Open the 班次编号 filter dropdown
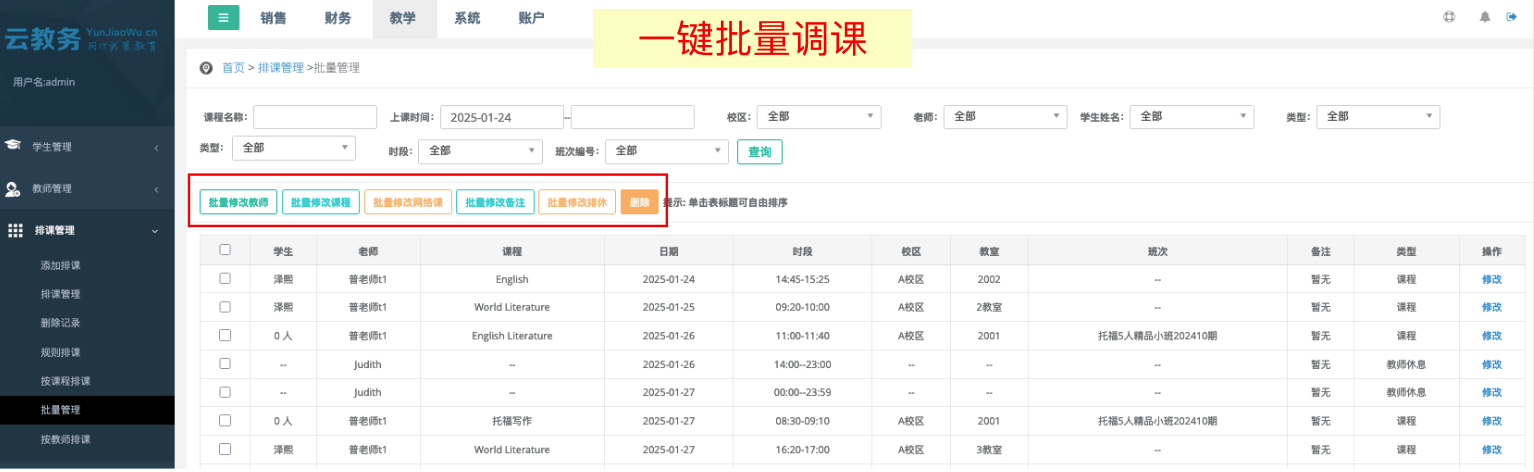Screen dimensions: 1534x472 (667, 150)
